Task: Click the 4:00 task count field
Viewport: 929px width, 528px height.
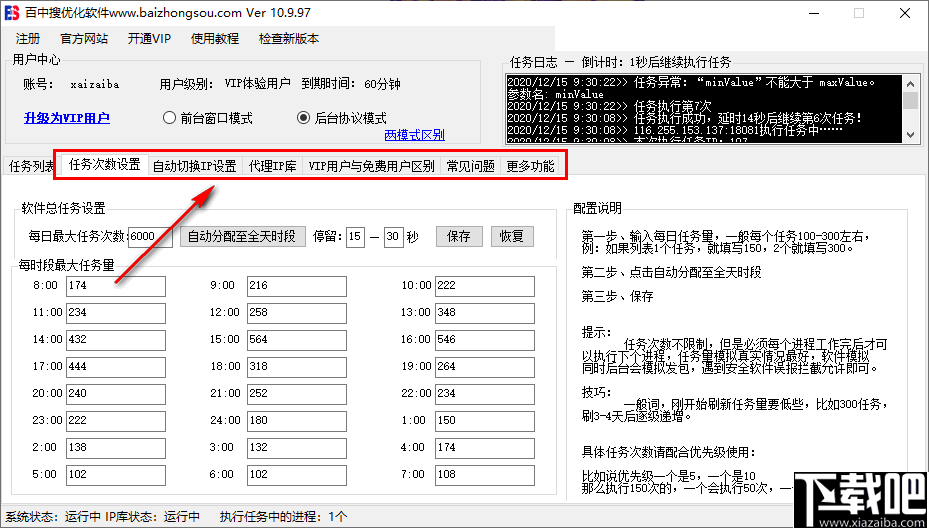Action: point(485,448)
